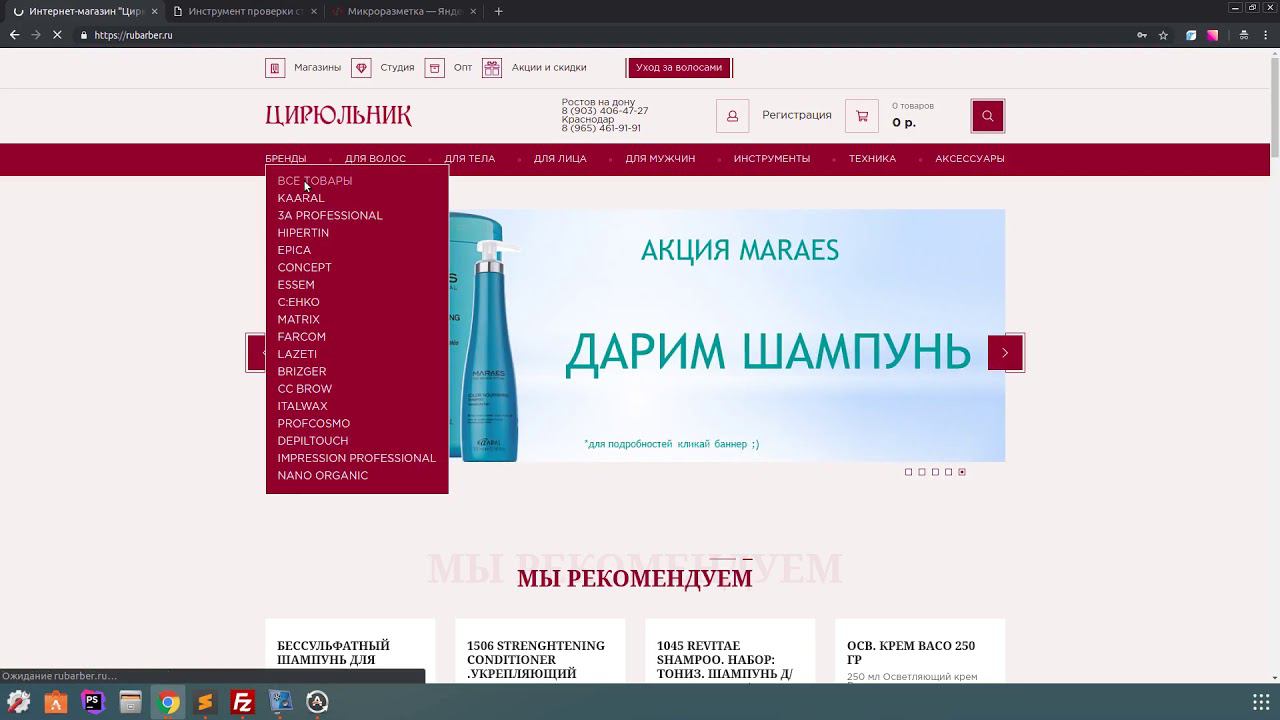Switch to Инструмент проверки browser tab
Viewport: 1280px width, 720px height.
click(x=245, y=11)
